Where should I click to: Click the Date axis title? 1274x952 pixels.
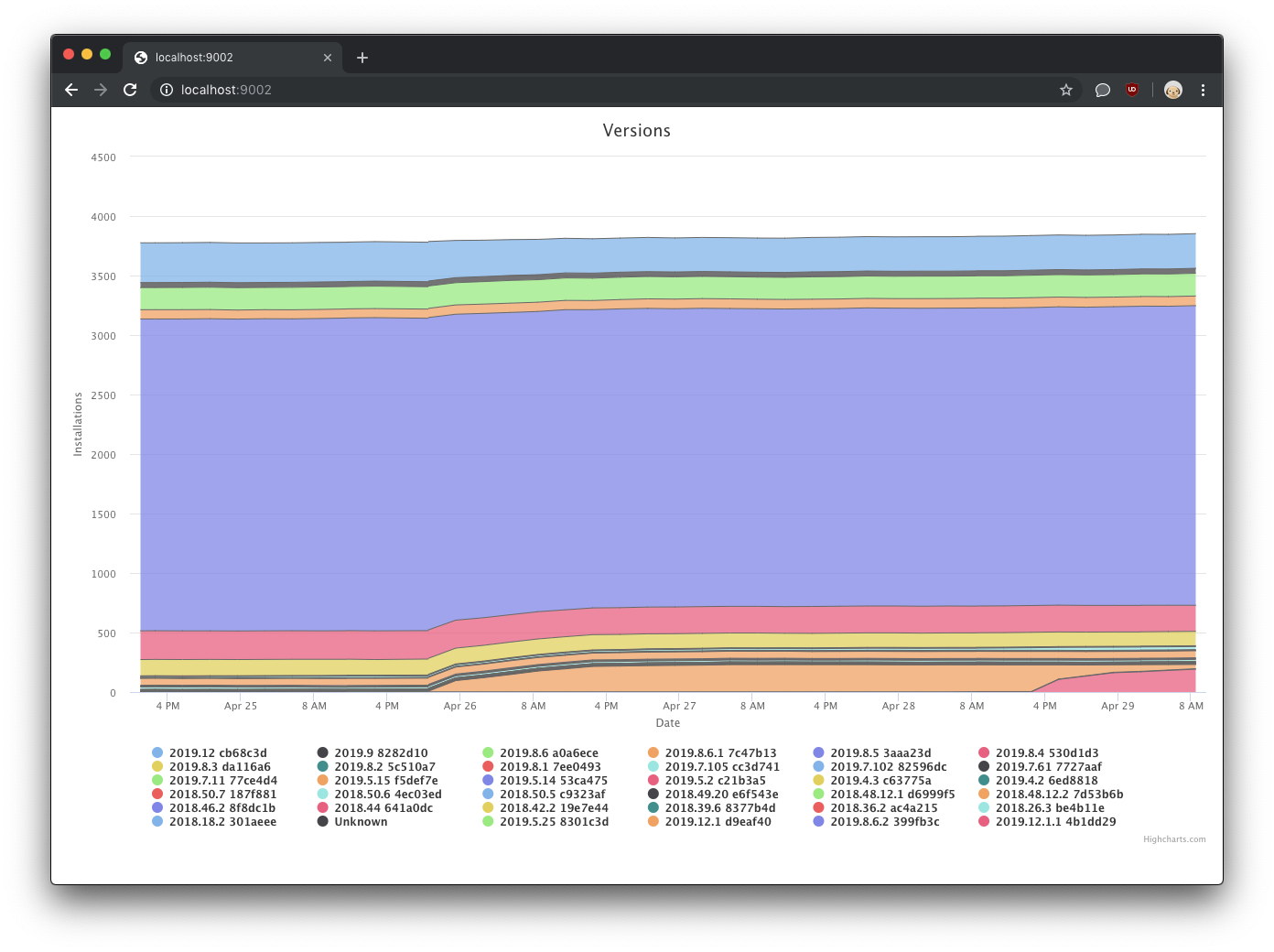[x=668, y=723]
